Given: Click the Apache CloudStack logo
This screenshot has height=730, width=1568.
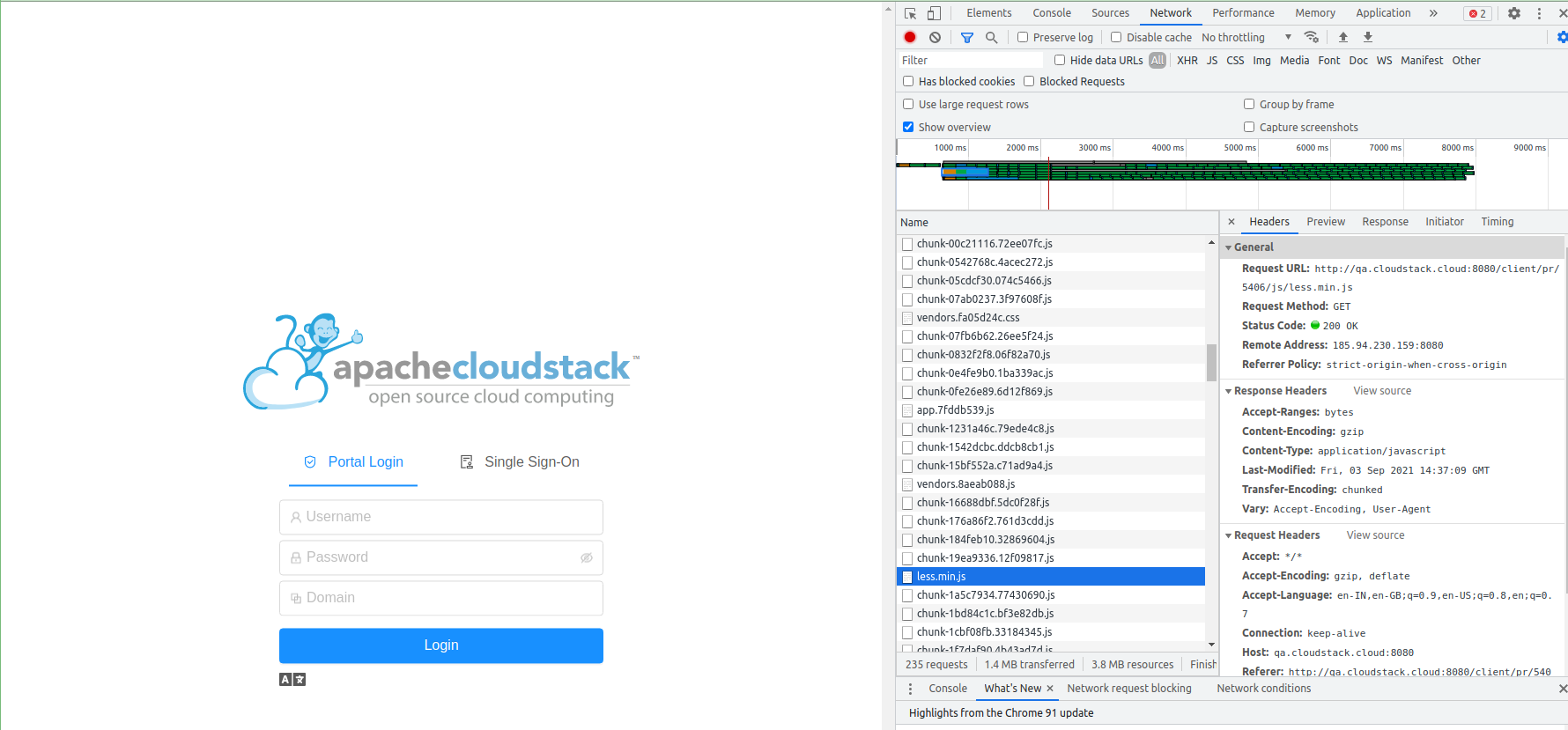Looking at the screenshot, I should [x=441, y=362].
